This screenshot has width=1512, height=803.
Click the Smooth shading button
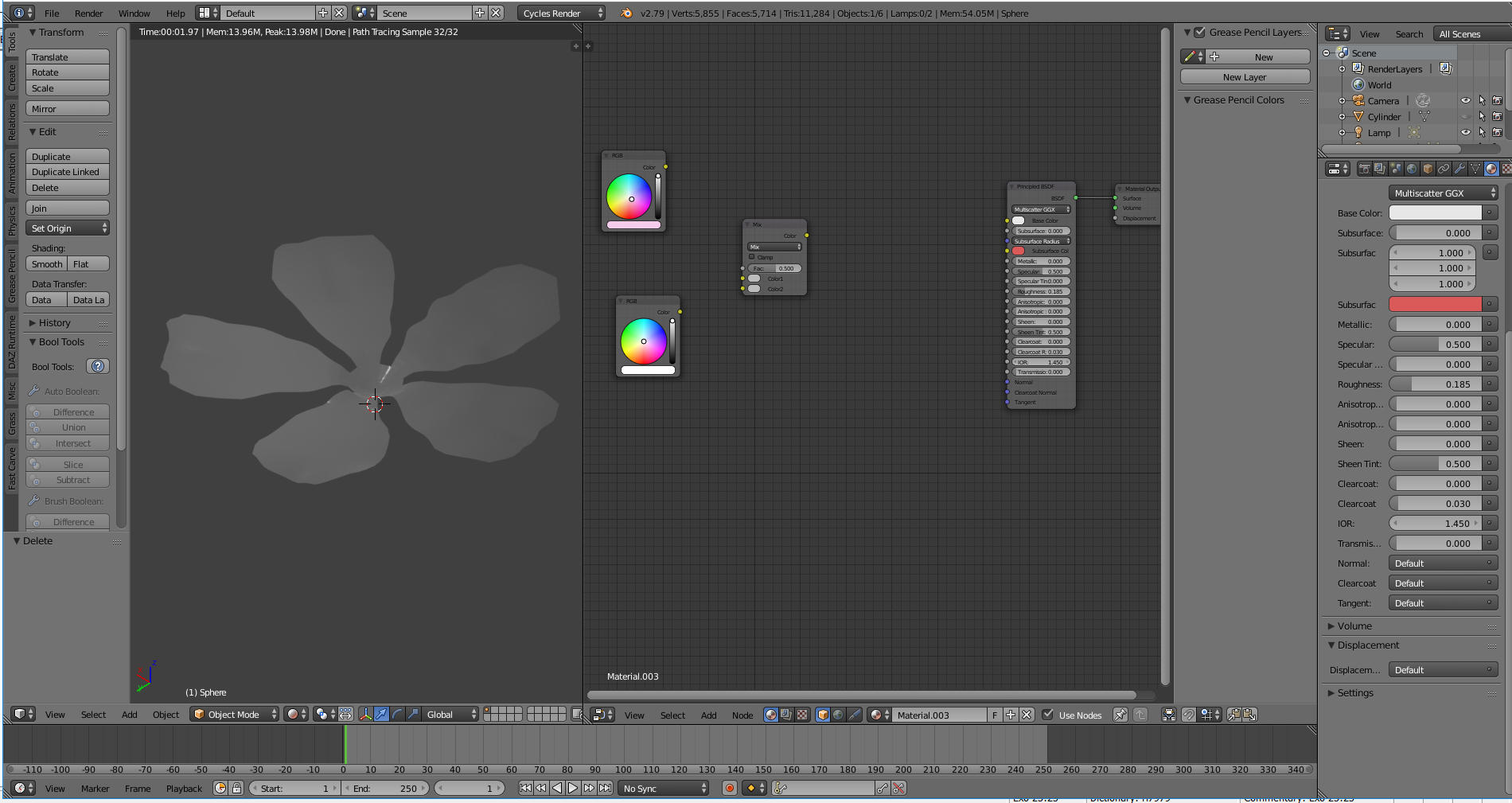click(47, 264)
